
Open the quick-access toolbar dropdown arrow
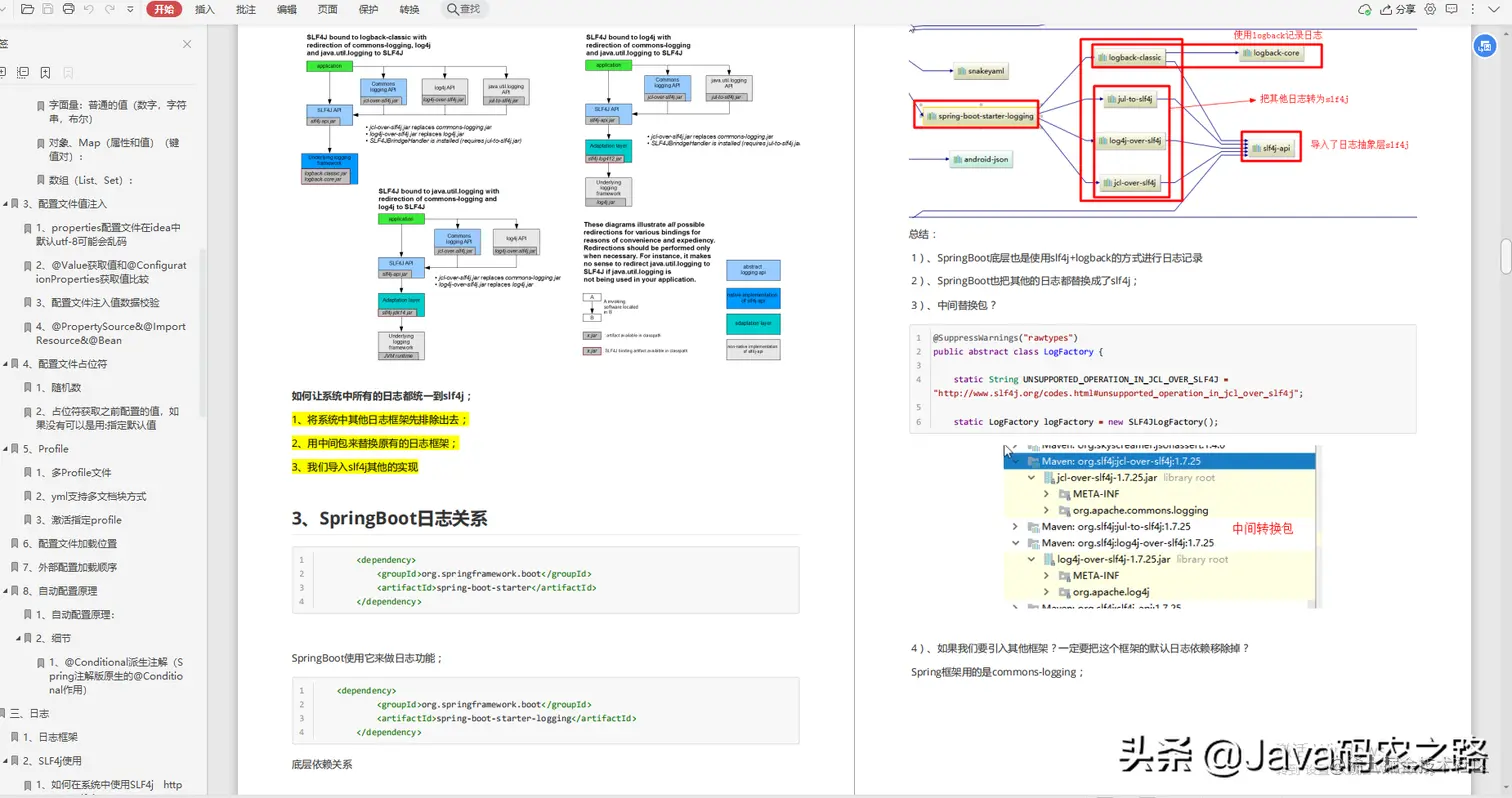pyautogui.click(x=130, y=9)
